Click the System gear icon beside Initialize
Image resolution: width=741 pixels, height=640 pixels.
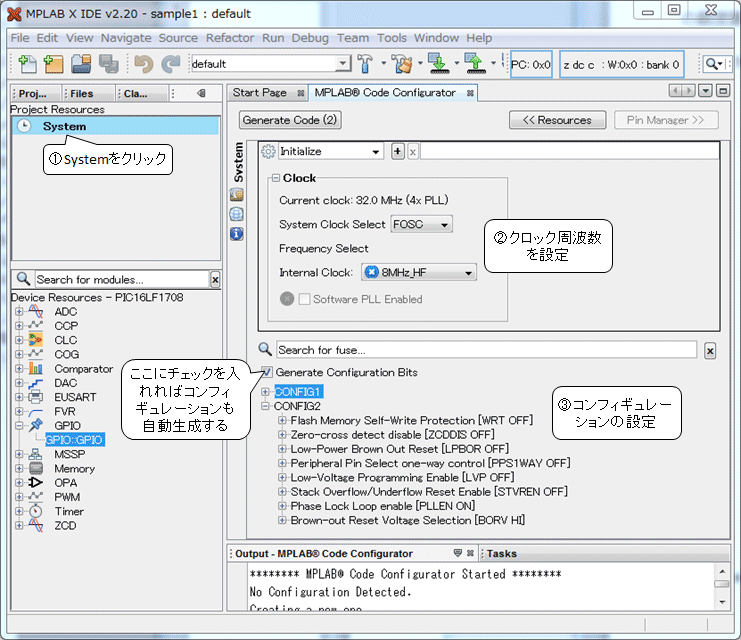pos(268,151)
